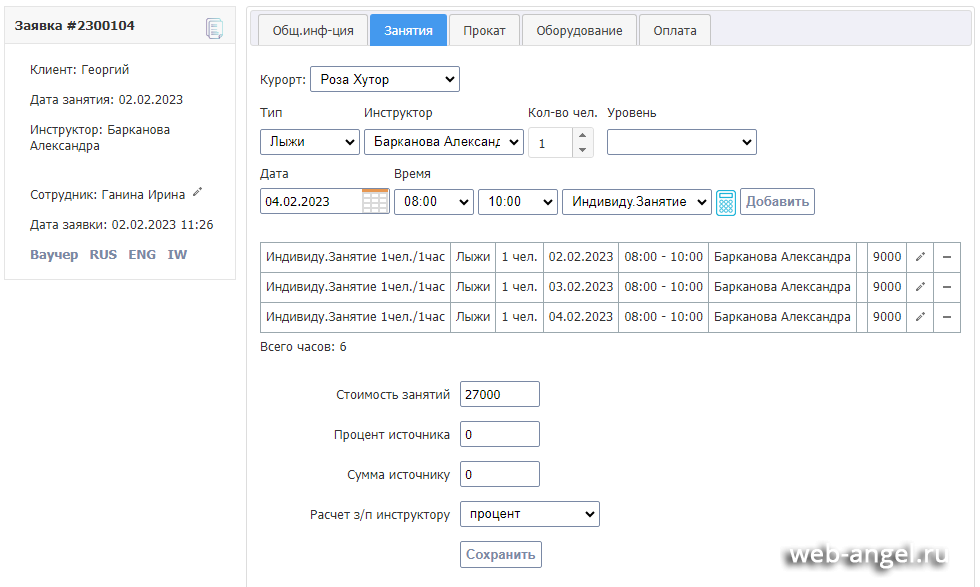Image resolution: width=980 pixels, height=587 pixels.
Task: Open the Оборудование tab
Action: coord(579,30)
